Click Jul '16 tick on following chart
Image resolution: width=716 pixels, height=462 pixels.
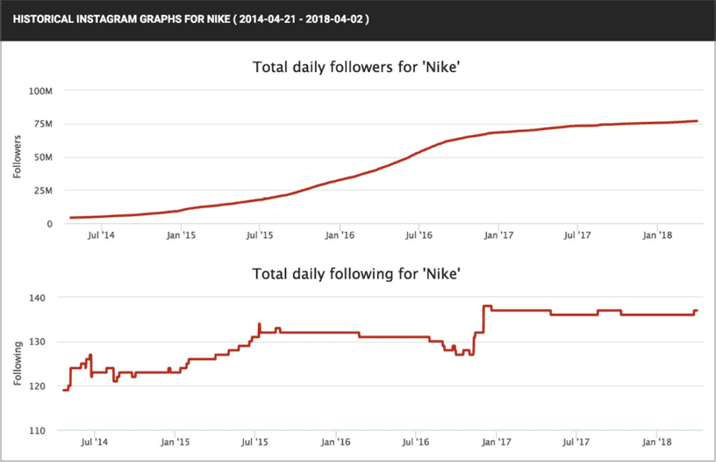pos(416,442)
